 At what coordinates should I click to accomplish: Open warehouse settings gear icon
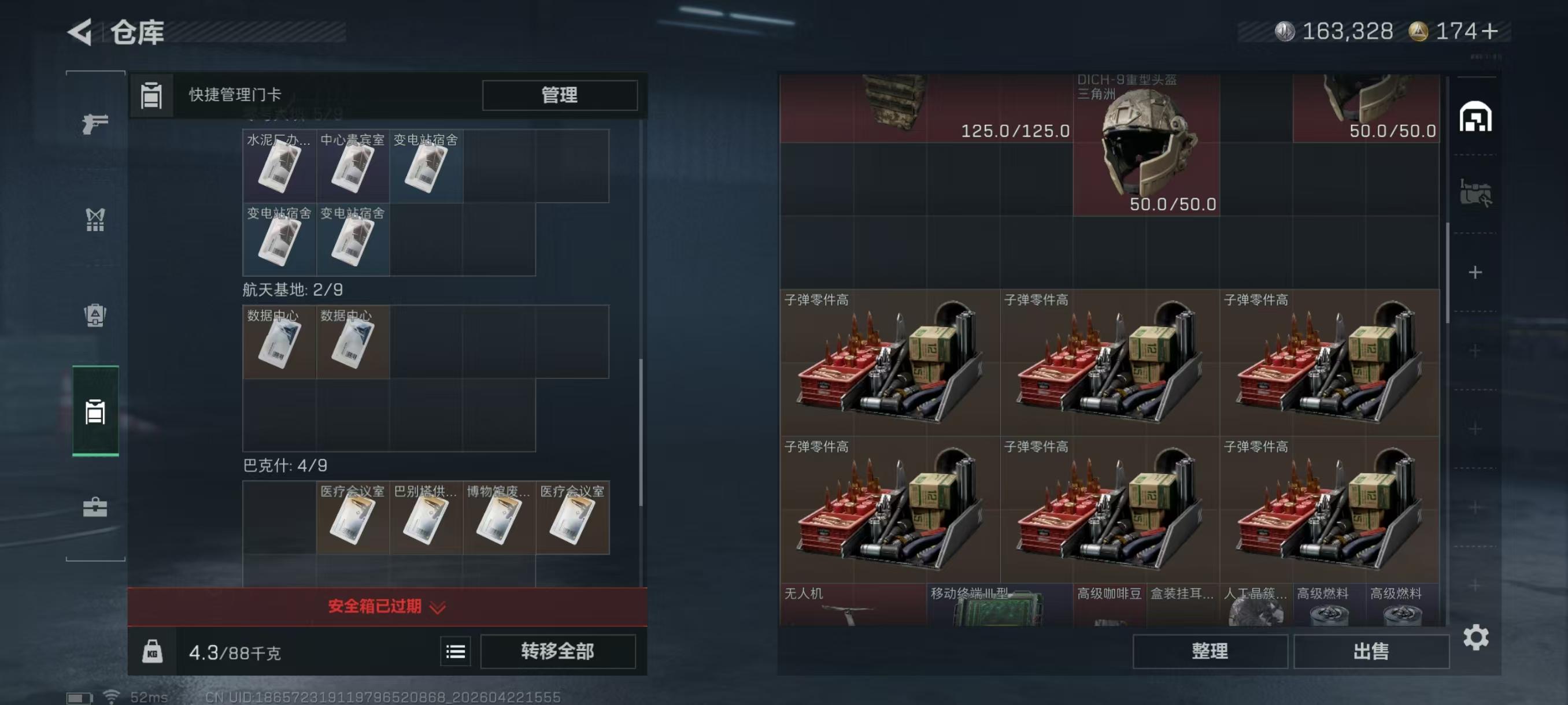point(1475,637)
